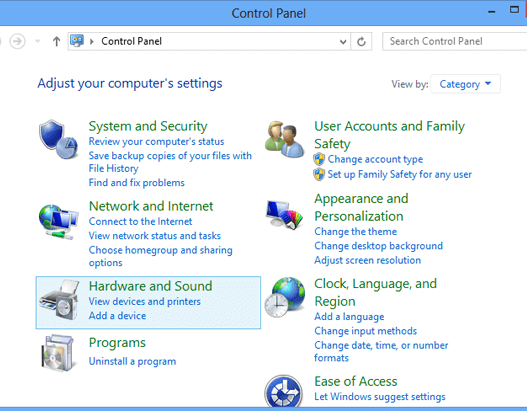Open the System and Security shield icon
The width and height of the screenshot is (527, 411).
58,139
